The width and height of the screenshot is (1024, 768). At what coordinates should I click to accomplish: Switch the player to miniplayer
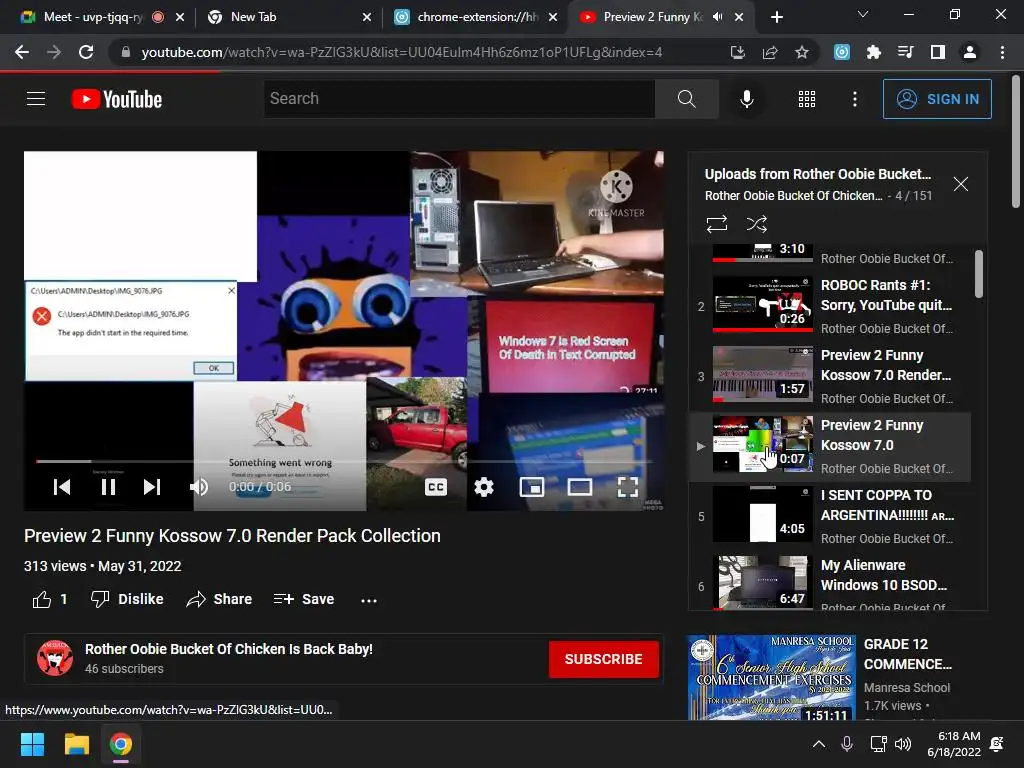(x=532, y=487)
